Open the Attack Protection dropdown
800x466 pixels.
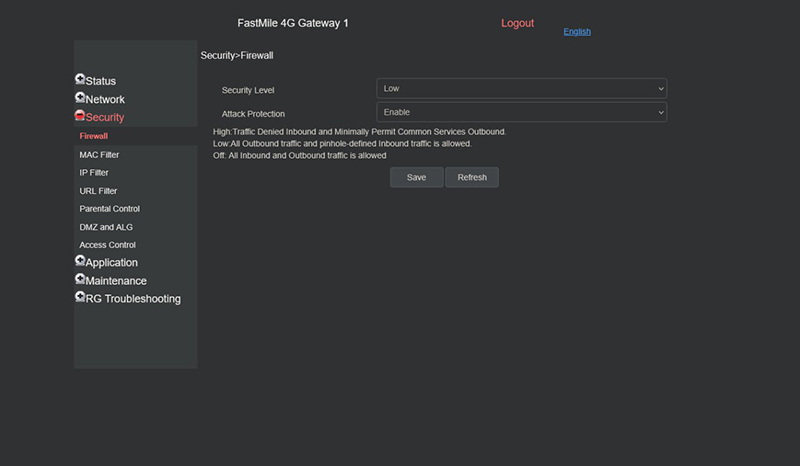pos(521,113)
